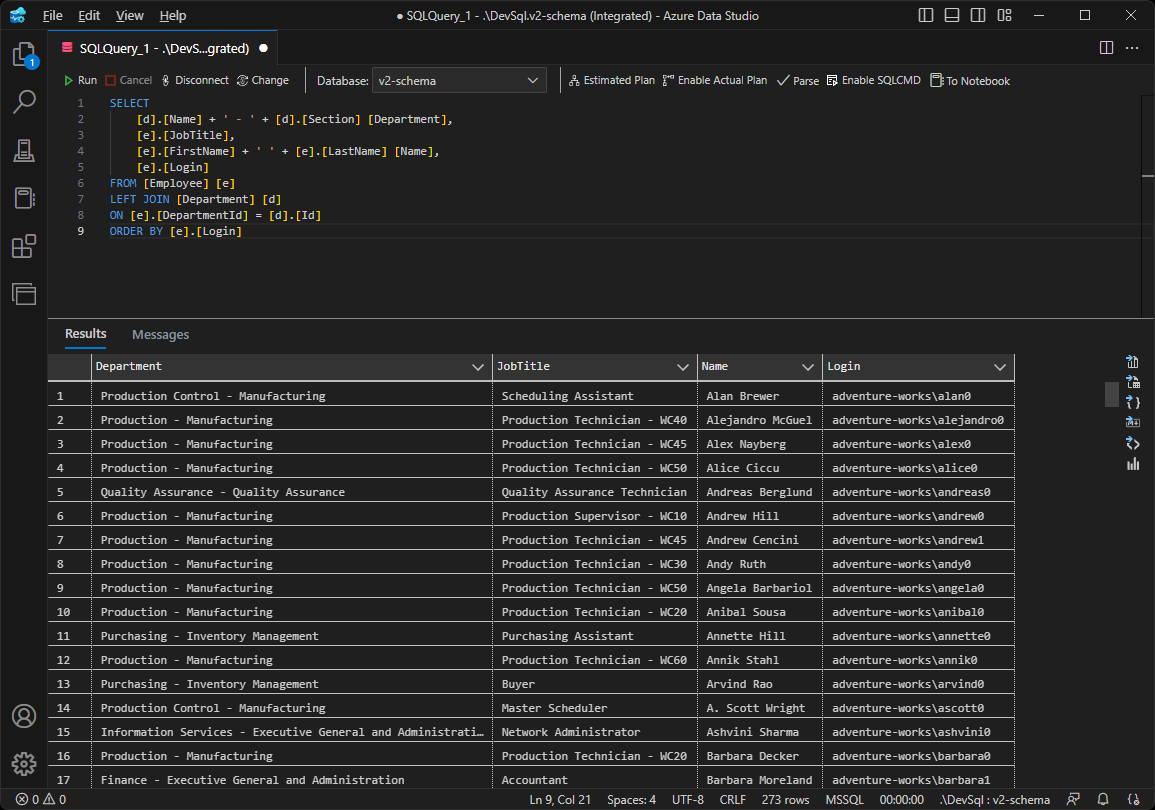This screenshot has width=1155, height=810.
Task: Save results as JSON icon
Action: [x=1133, y=402]
